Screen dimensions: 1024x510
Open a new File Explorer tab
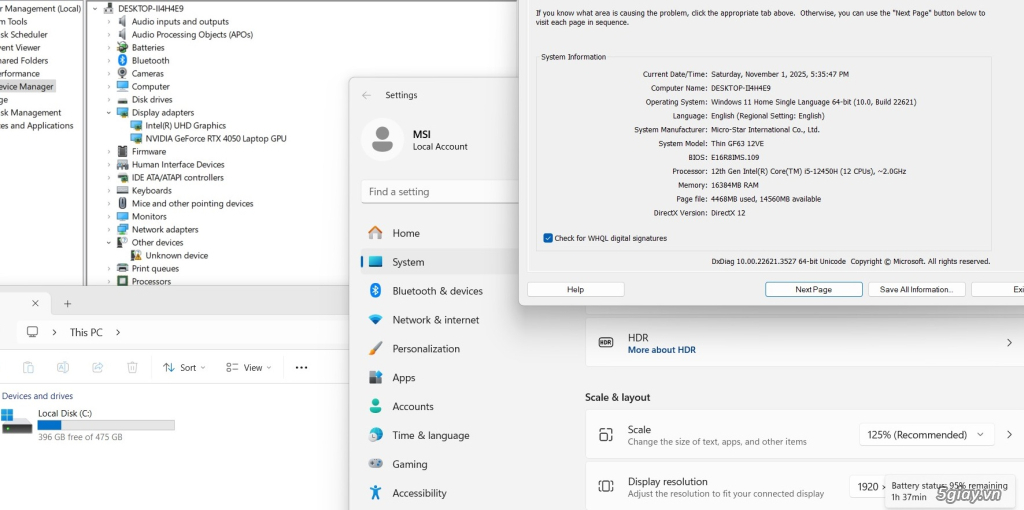point(68,304)
